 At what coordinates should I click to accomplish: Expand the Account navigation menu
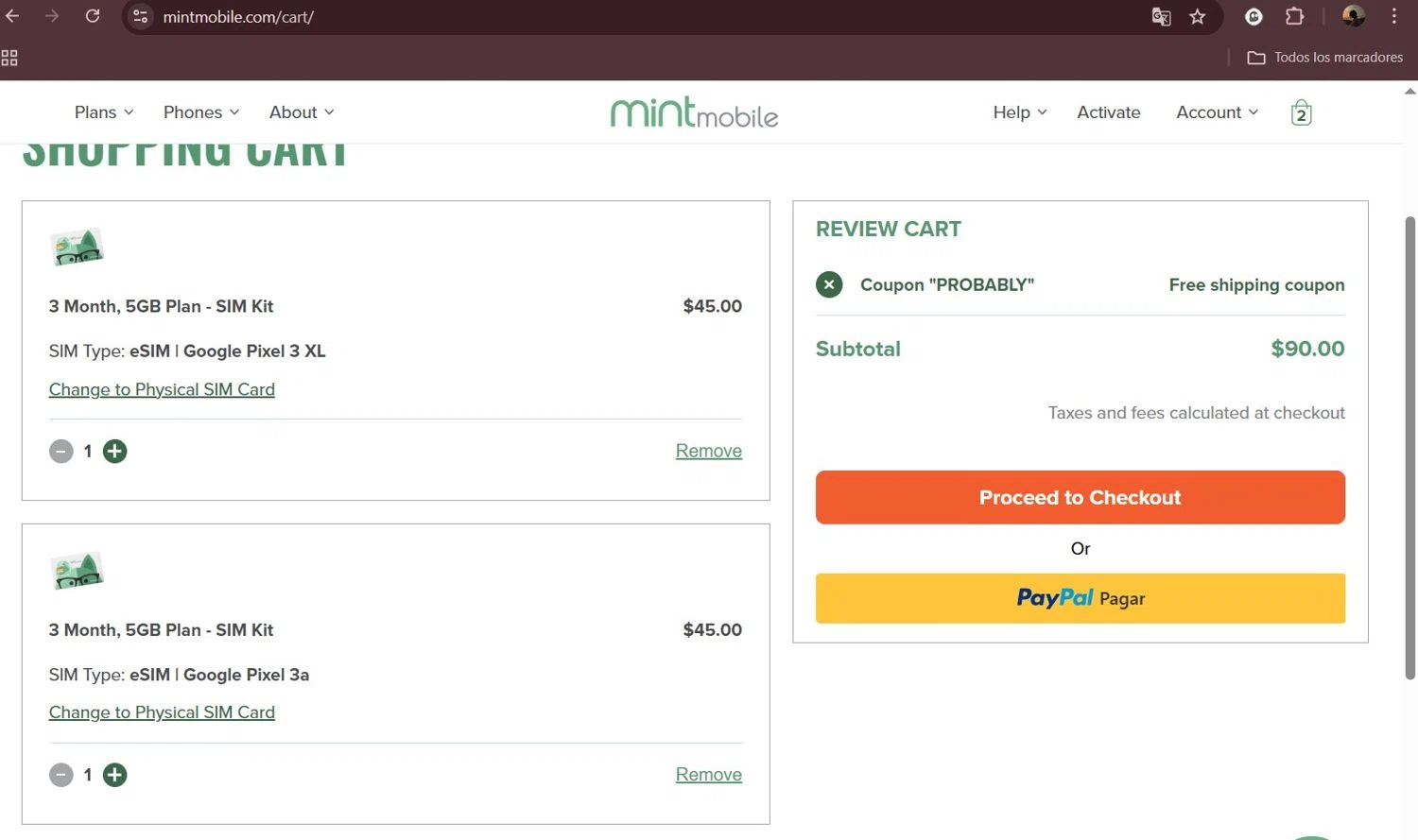pyautogui.click(x=1218, y=112)
